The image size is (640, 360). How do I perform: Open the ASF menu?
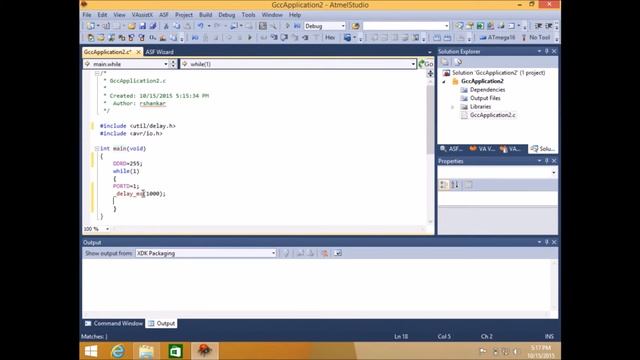point(164,15)
